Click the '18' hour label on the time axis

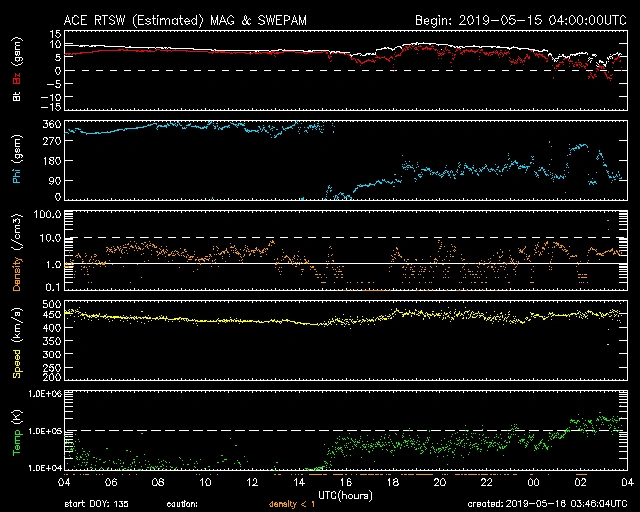point(393,483)
